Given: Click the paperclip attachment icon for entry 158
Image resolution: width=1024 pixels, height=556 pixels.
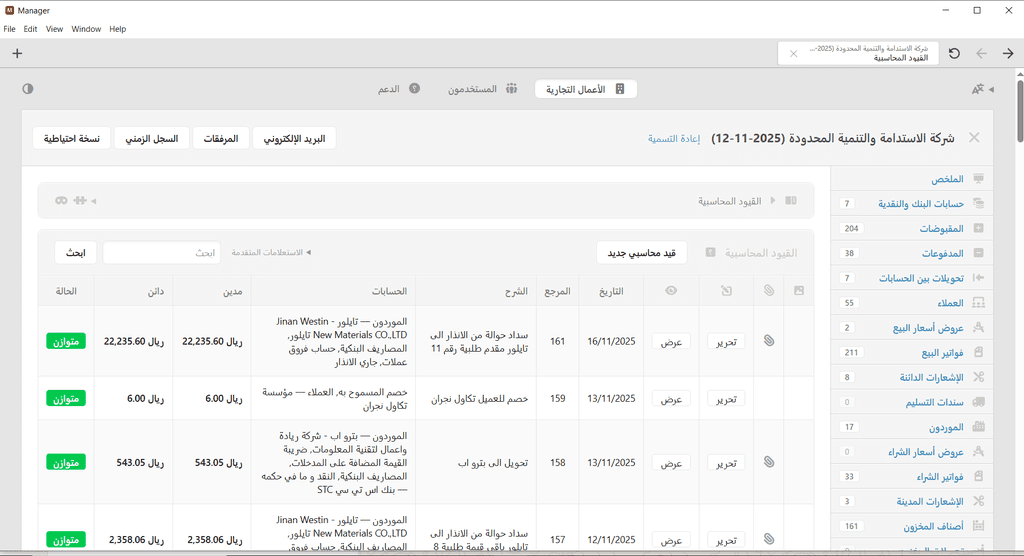Looking at the screenshot, I should pos(769,463).
